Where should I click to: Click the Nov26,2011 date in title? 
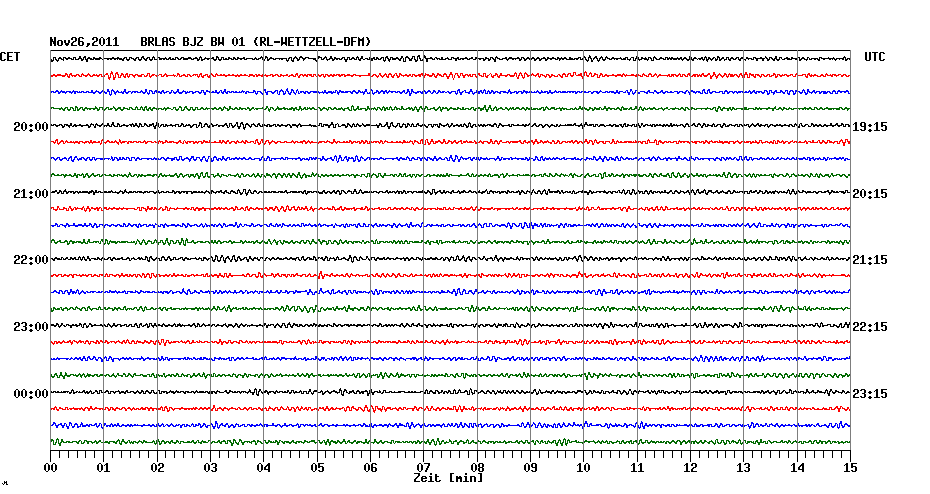(x=85, y=42)
